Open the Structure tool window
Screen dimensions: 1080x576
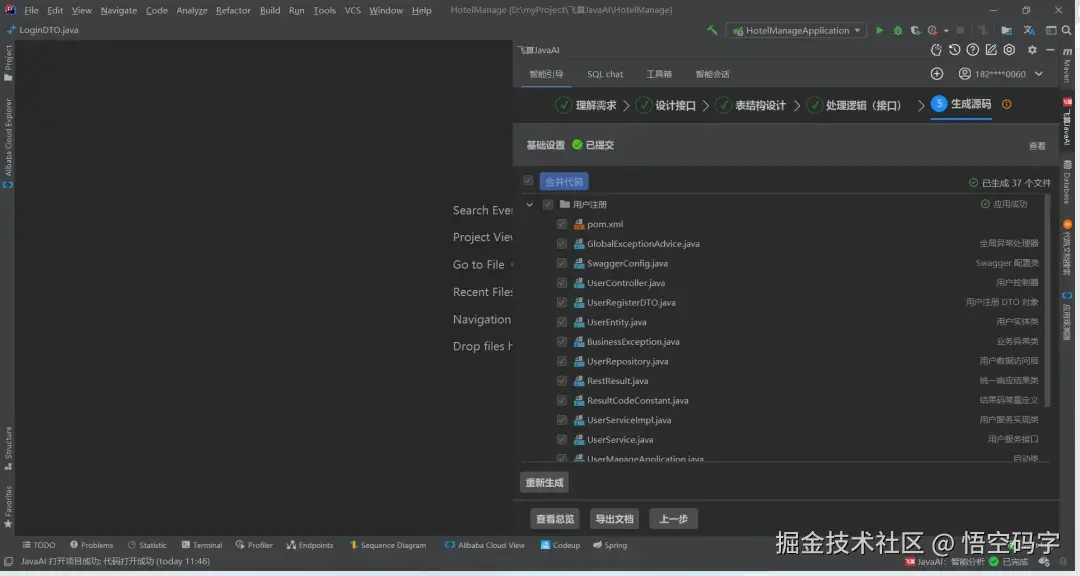8,449
